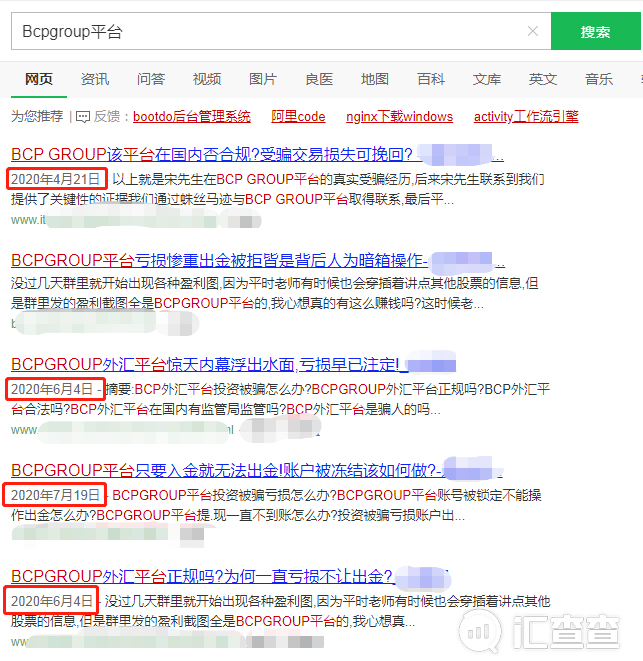Click the green 搜索 button

[x=596, y=31]
